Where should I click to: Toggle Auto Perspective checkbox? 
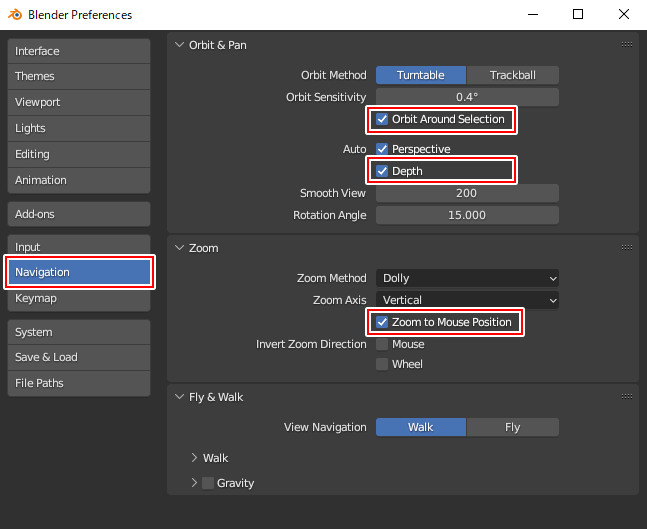click(382, 149)
